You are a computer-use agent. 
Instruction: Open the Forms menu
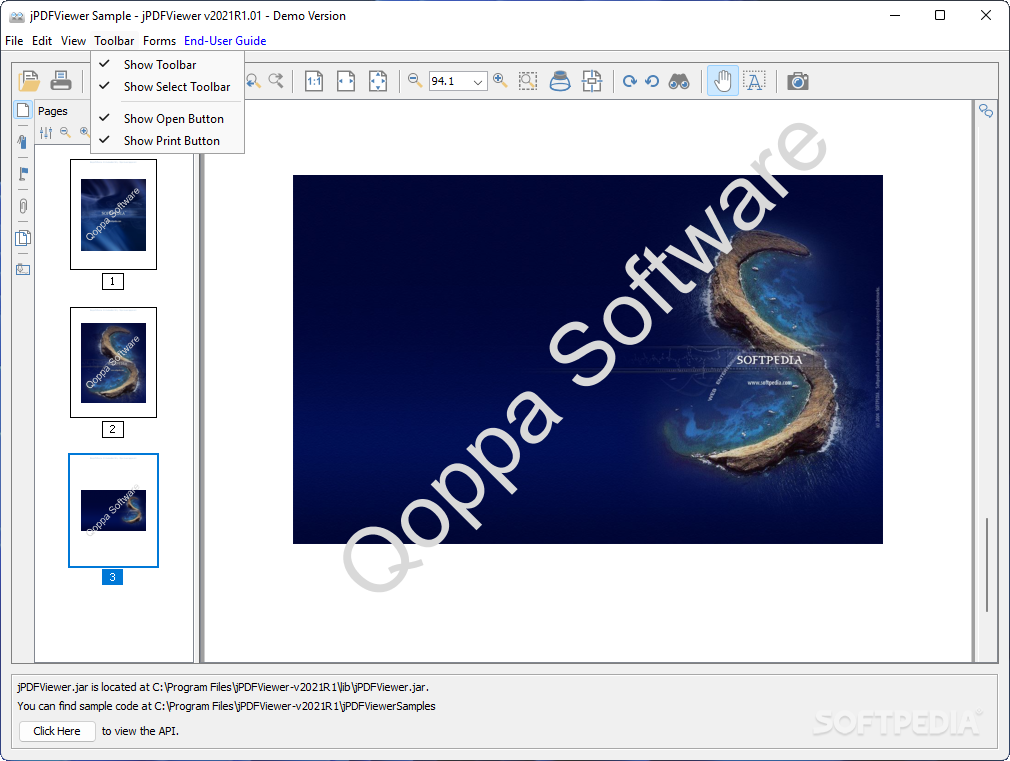tap(159, 41)
